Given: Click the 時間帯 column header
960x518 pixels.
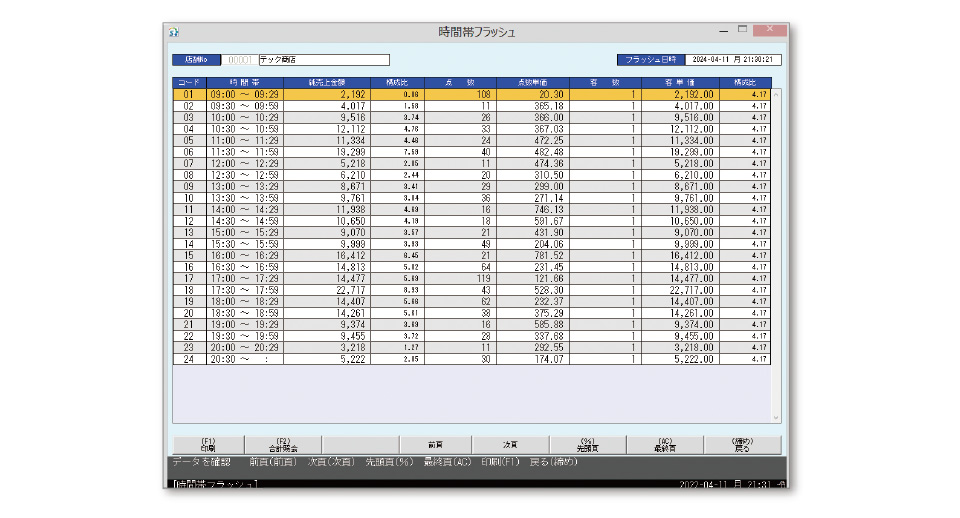Looking at the screenshot, I should tap(244, 82).
